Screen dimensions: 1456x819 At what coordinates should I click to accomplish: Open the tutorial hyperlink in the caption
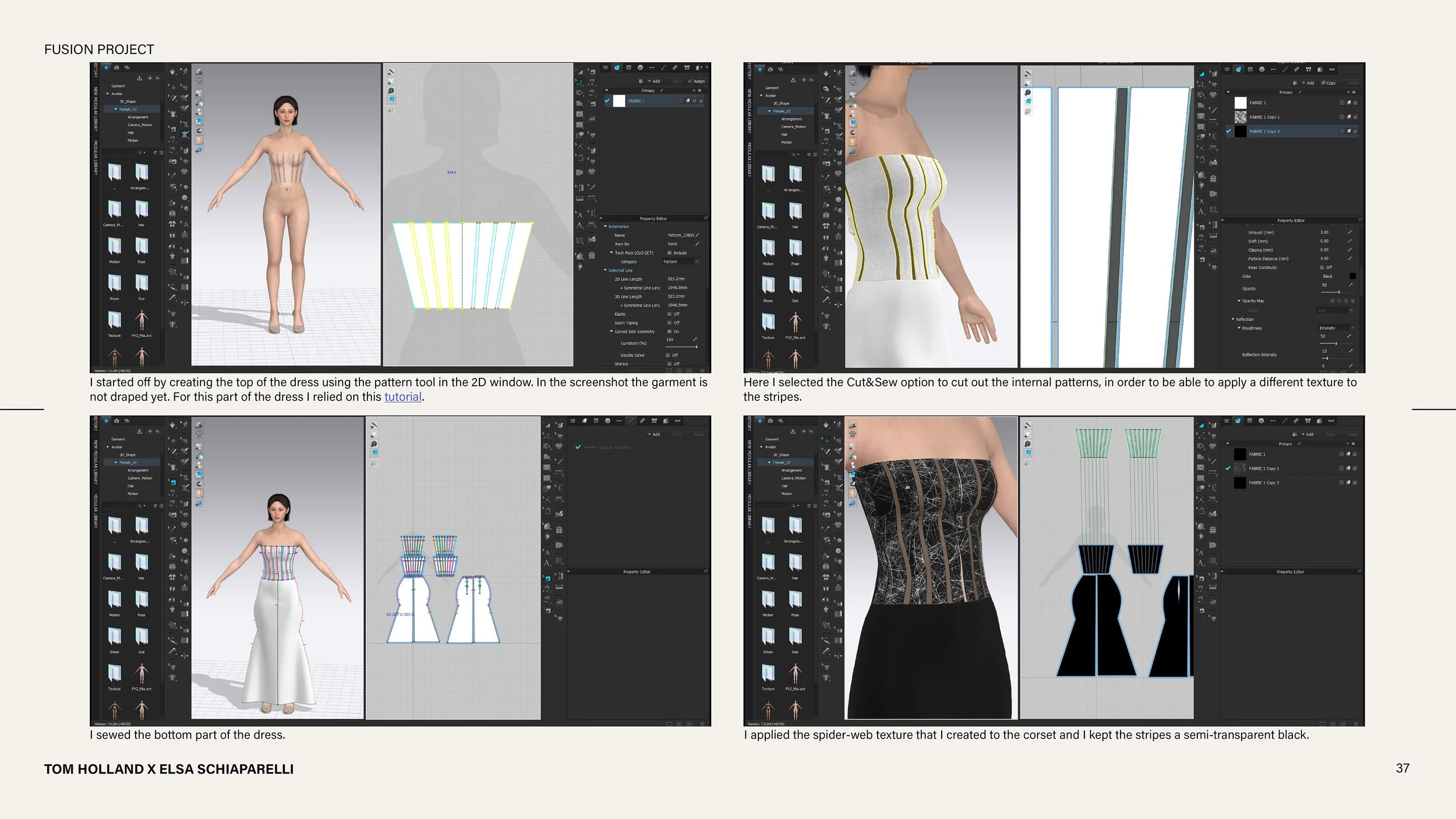coord(402,397)
